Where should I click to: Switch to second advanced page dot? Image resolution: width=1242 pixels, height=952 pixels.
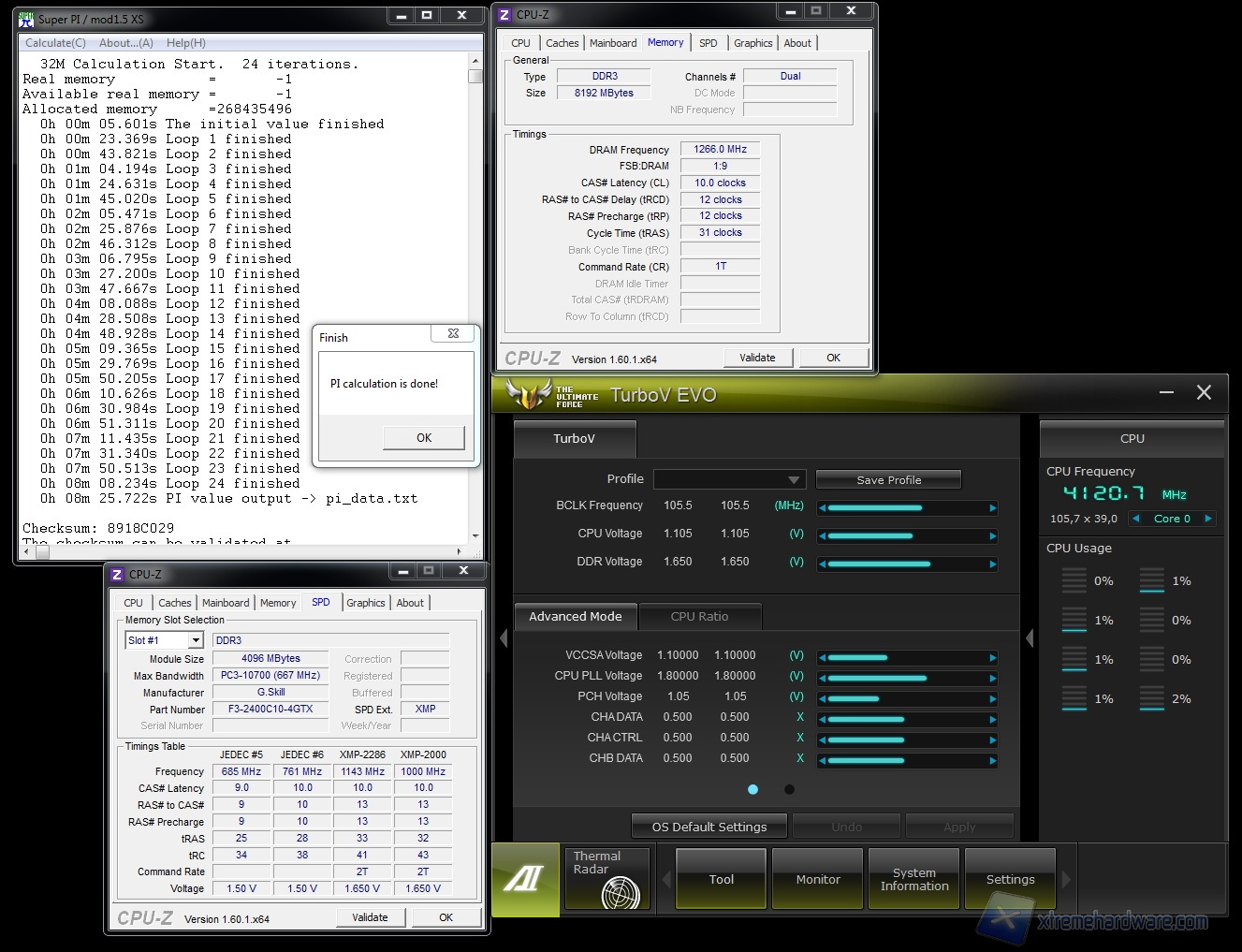(x=789, y=789)
